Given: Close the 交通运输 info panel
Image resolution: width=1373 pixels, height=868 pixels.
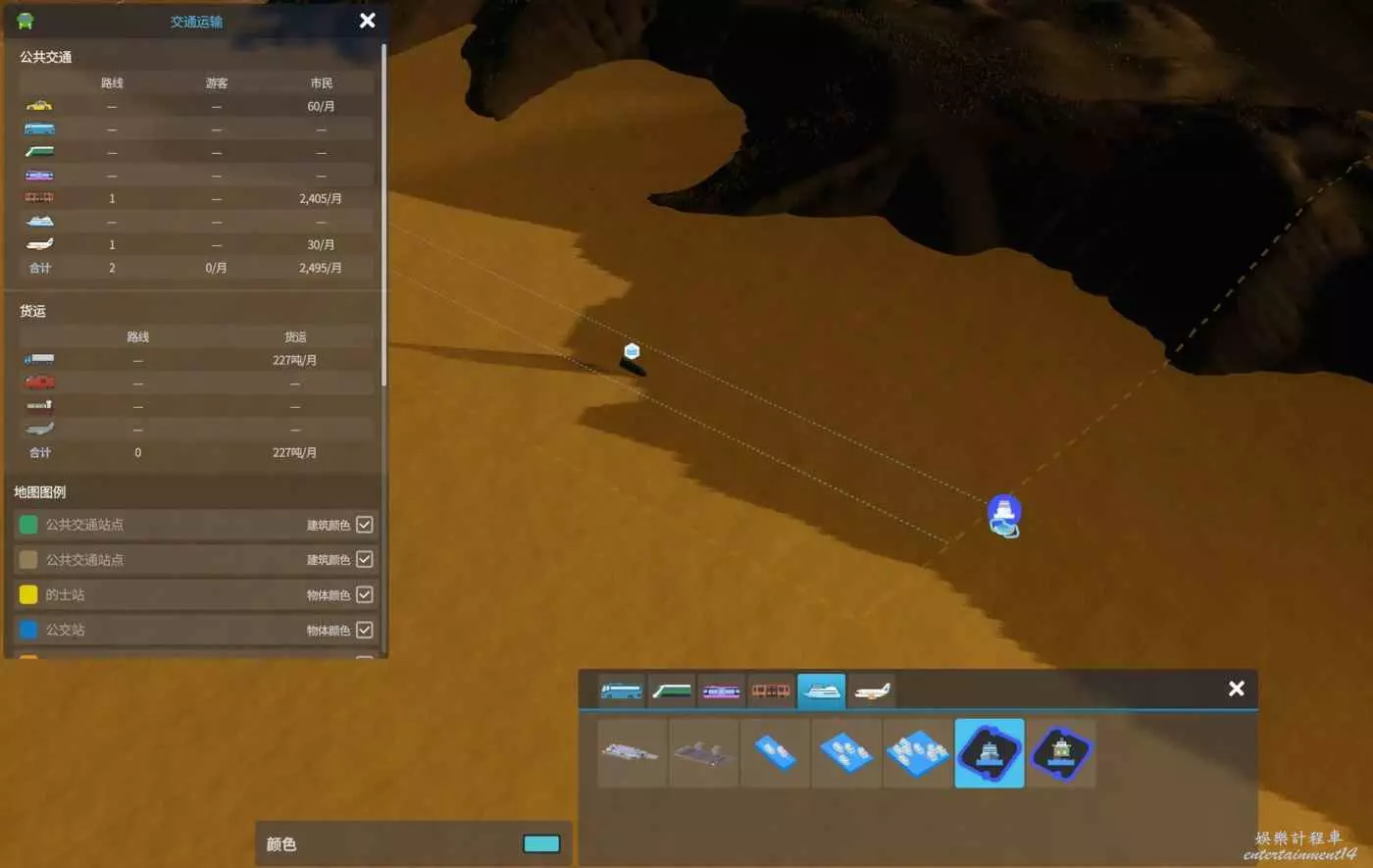Looking at the screenshot, I should tap(368, 21).
